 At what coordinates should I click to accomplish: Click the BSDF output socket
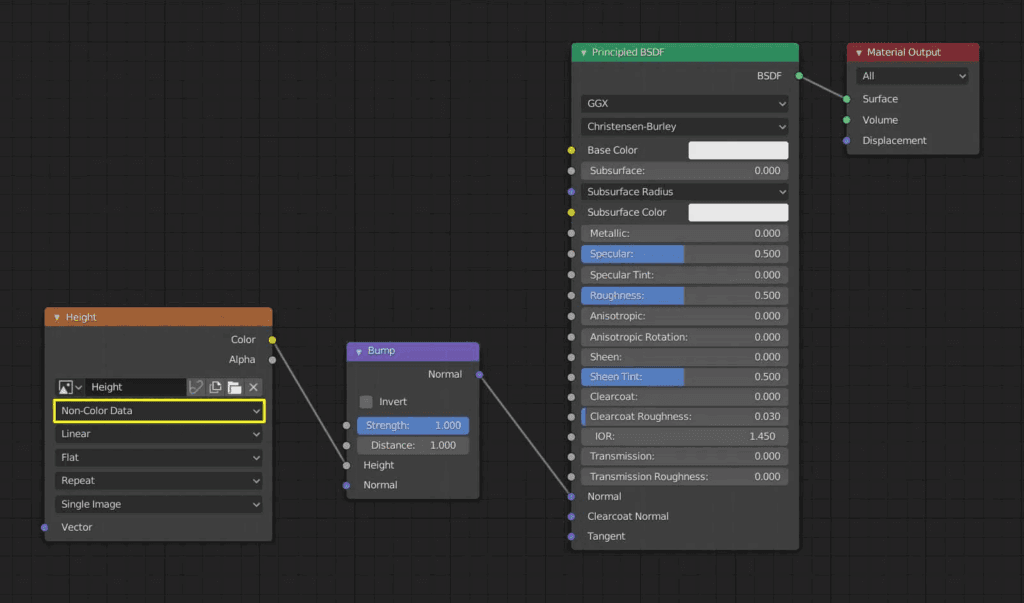coord(799,76)
